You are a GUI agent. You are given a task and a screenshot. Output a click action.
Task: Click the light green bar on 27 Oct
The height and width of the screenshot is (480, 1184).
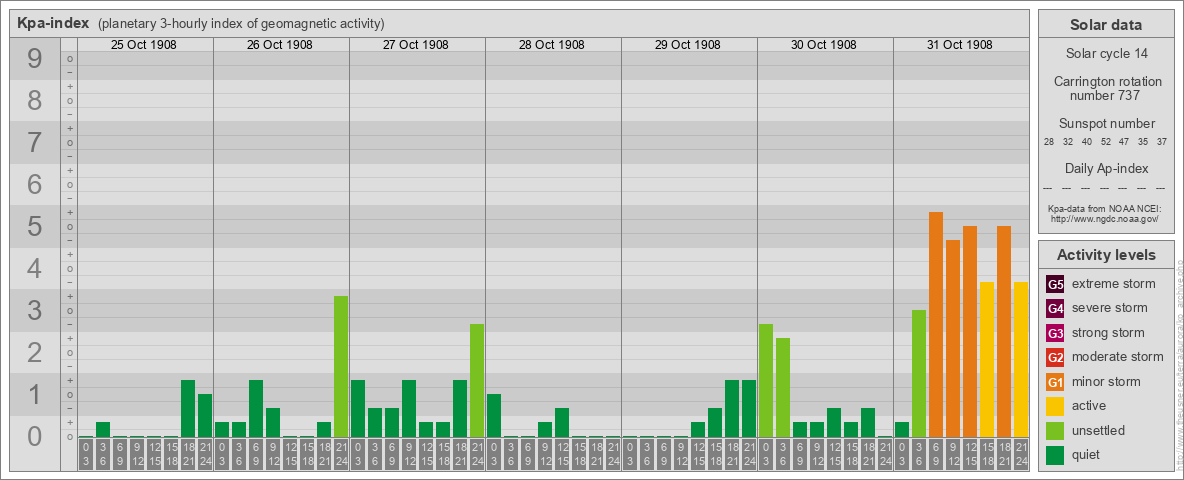pos(476,380)
